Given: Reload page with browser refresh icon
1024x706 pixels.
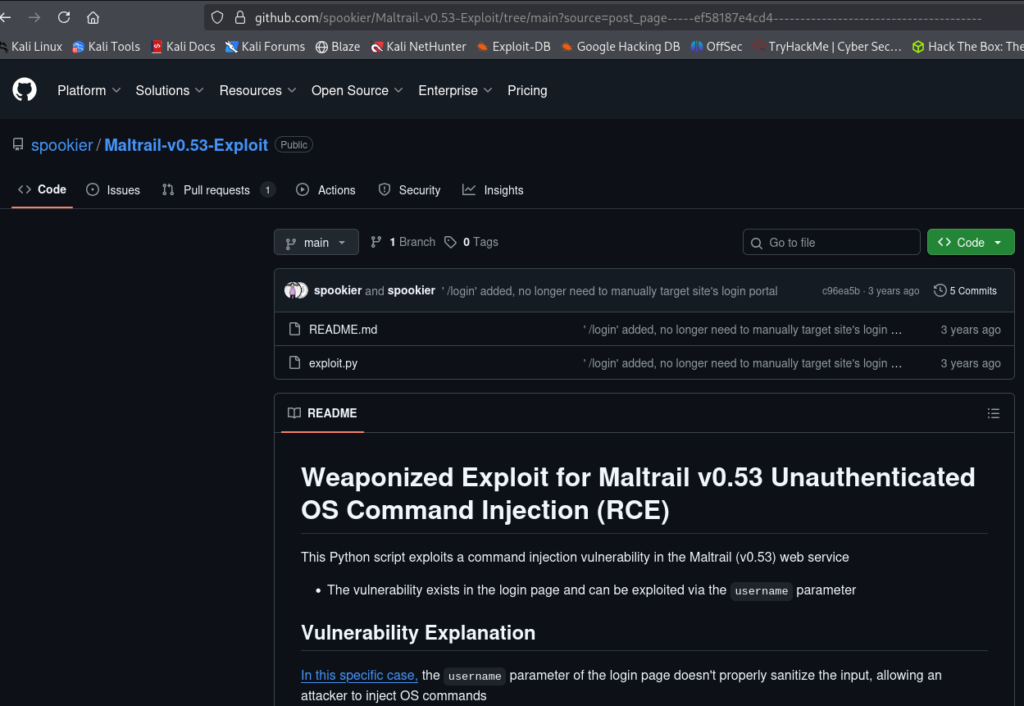Looking at the screenshot, I should pyautogui.click(x=64, y=18).
